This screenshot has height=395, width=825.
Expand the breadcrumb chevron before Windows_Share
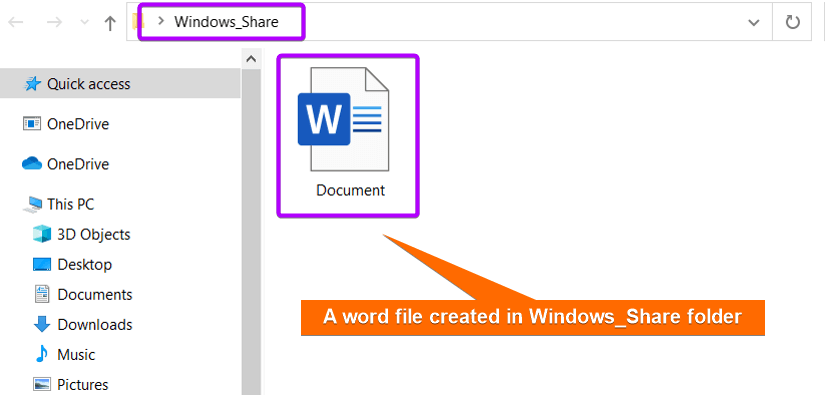(x=161, y=21)
